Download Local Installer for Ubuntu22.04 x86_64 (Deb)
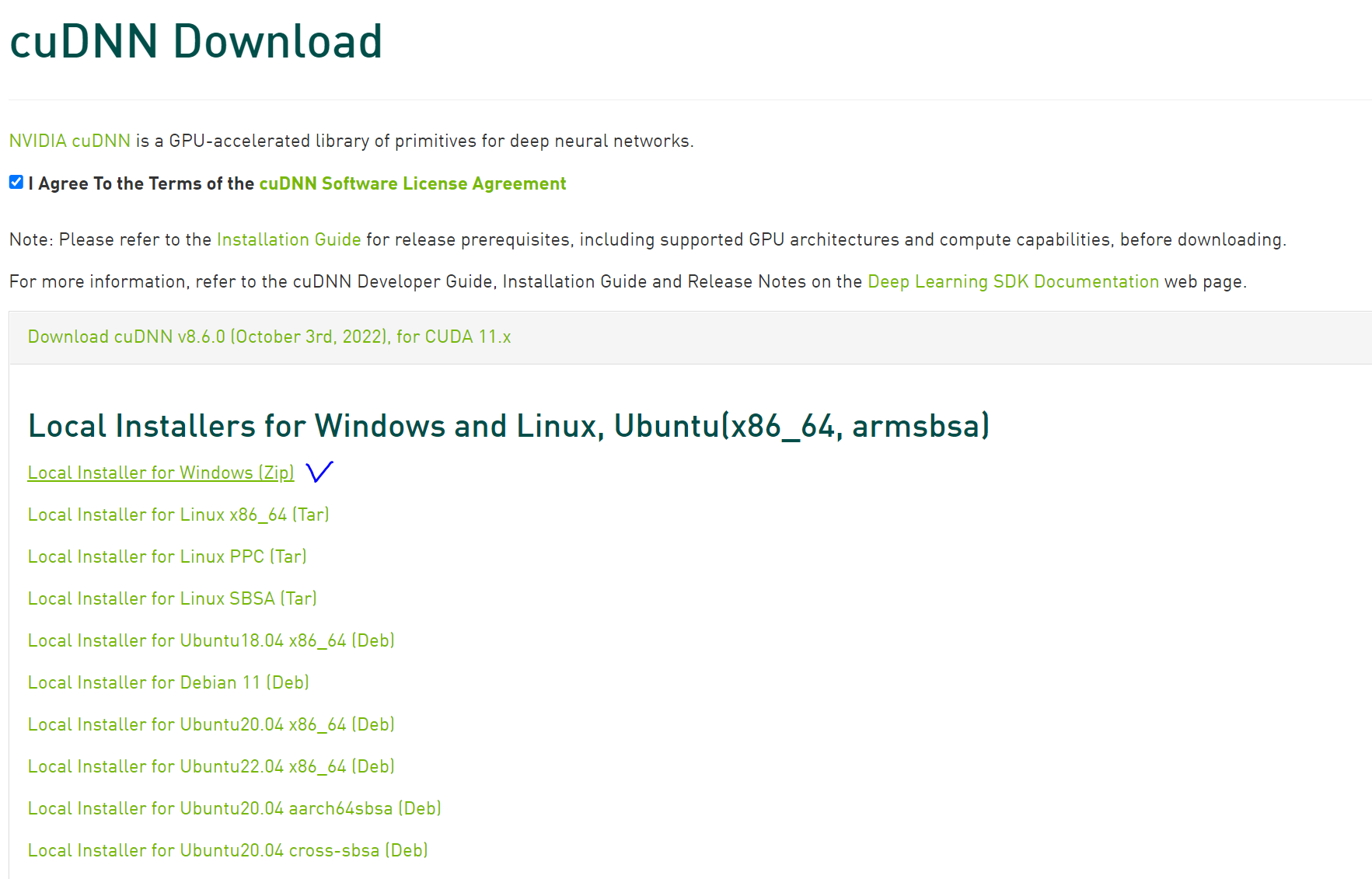The height and width of the screenshot is (879, 1372). [x=211, y=766]
